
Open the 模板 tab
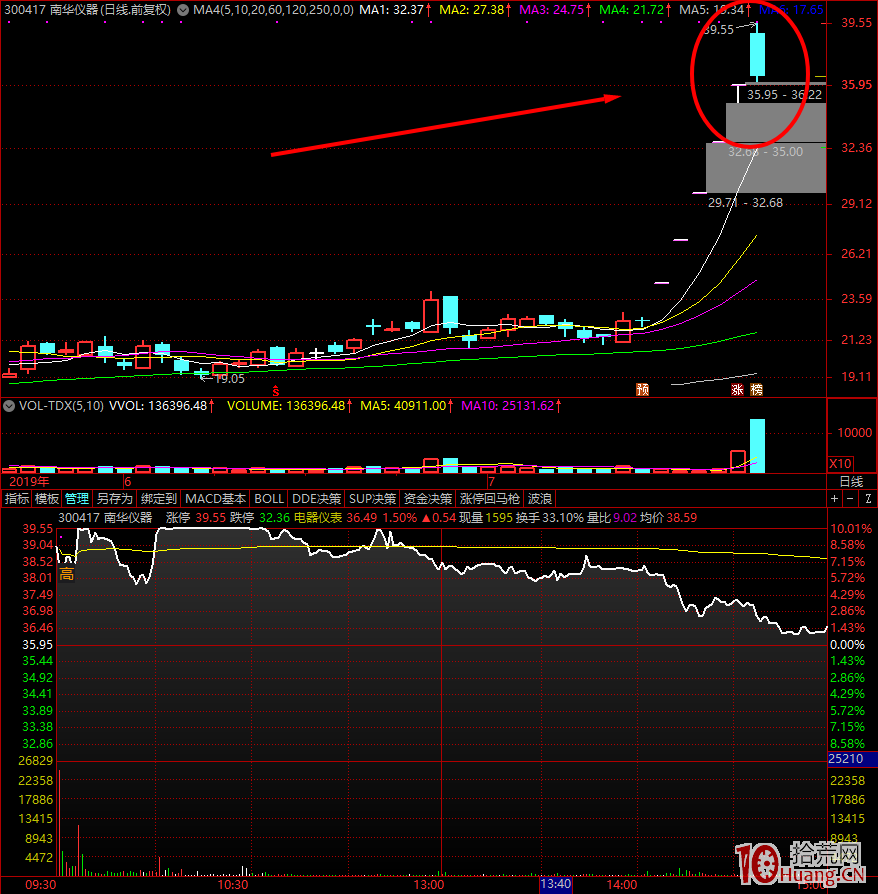coord(47,499)
